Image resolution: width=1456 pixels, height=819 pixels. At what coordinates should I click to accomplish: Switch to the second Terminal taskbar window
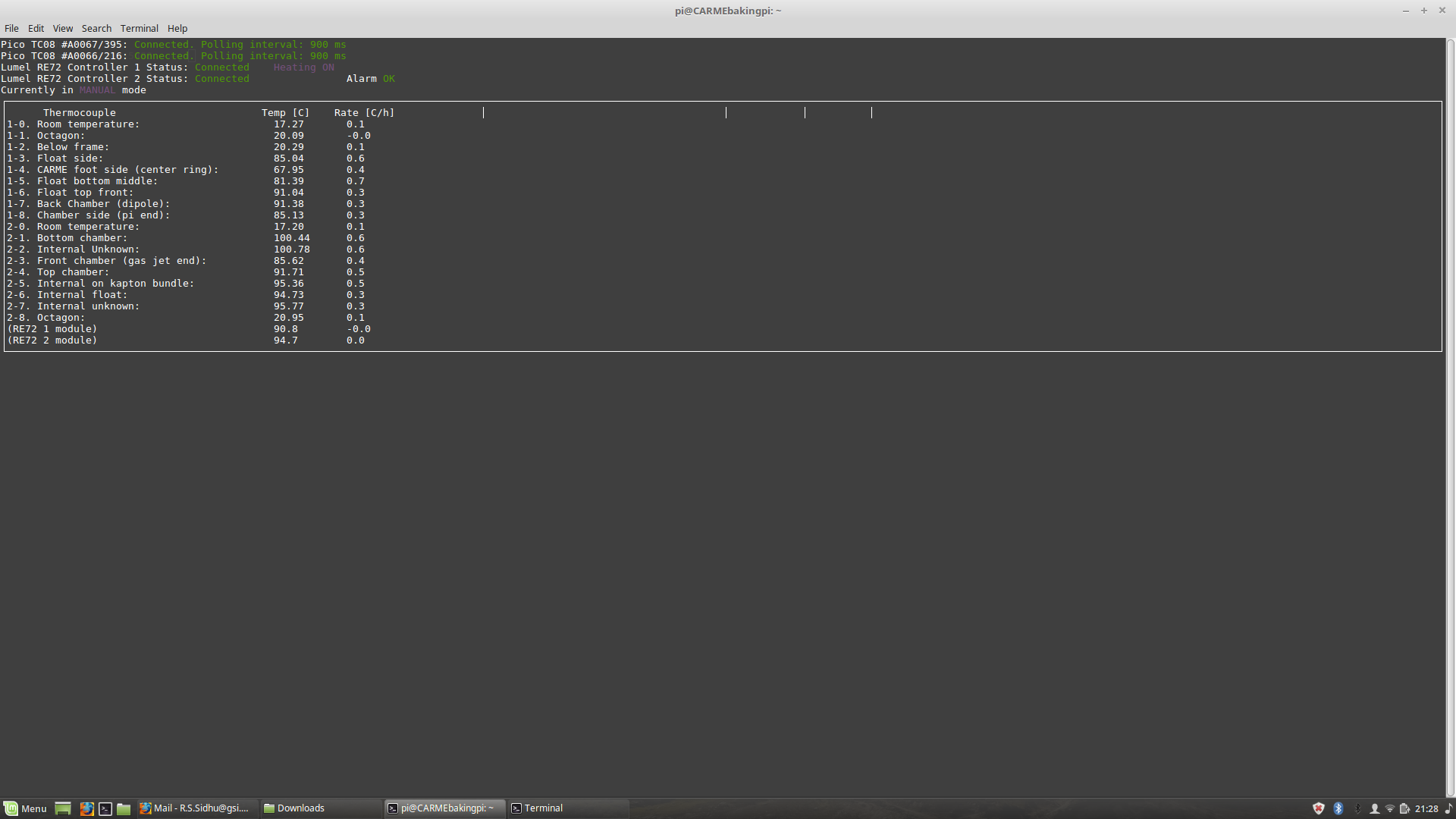(x=568, y=808)
